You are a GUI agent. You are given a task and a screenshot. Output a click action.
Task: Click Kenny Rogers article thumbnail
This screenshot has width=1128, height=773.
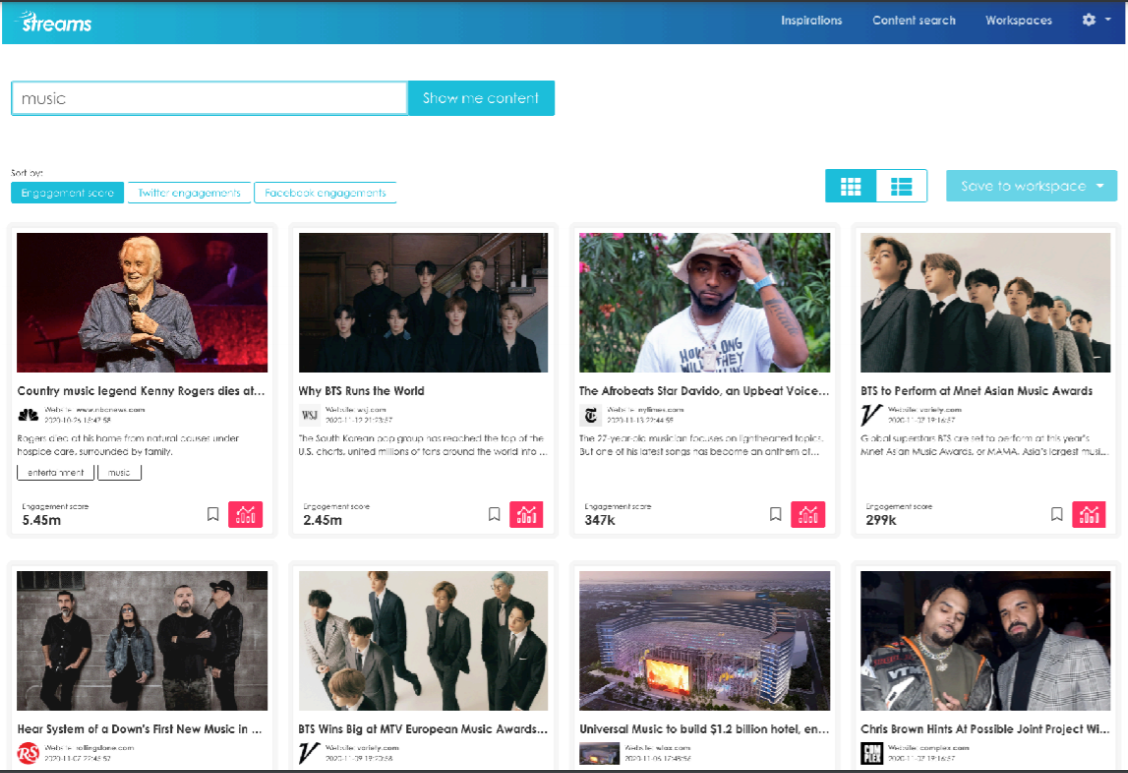[x=142, y=302]
